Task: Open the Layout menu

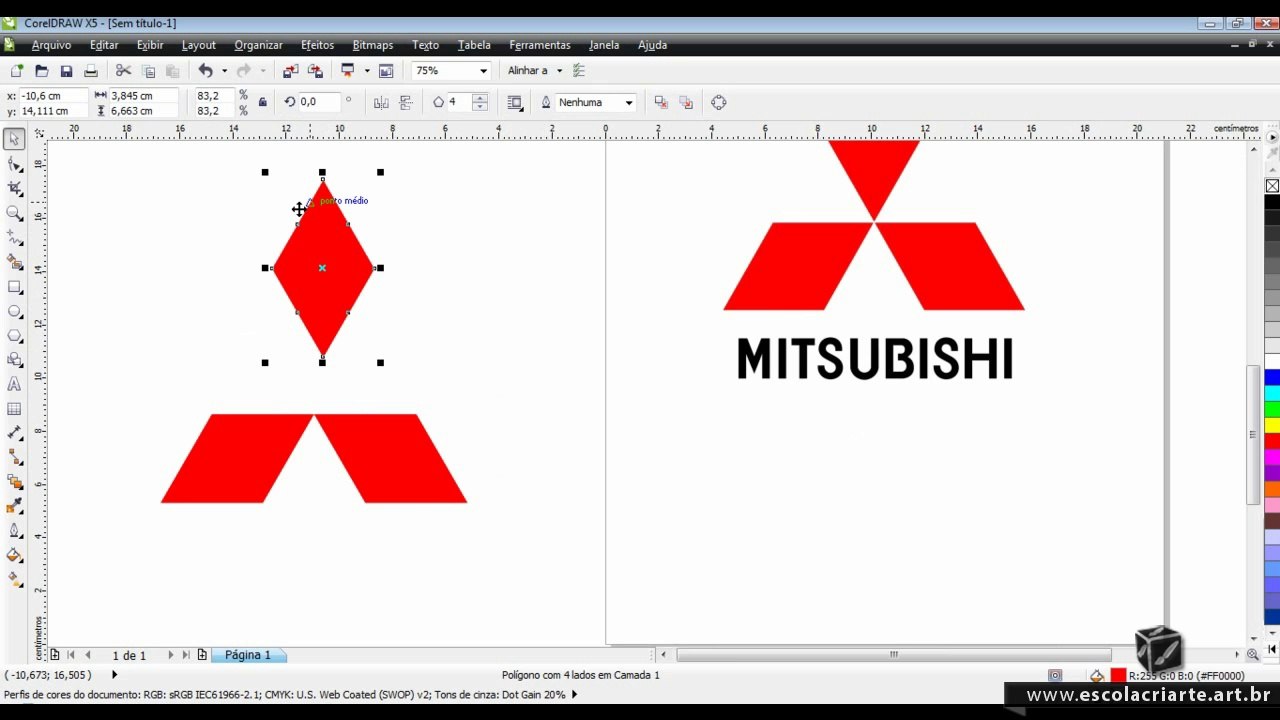Action: click(x=198, y=45)
